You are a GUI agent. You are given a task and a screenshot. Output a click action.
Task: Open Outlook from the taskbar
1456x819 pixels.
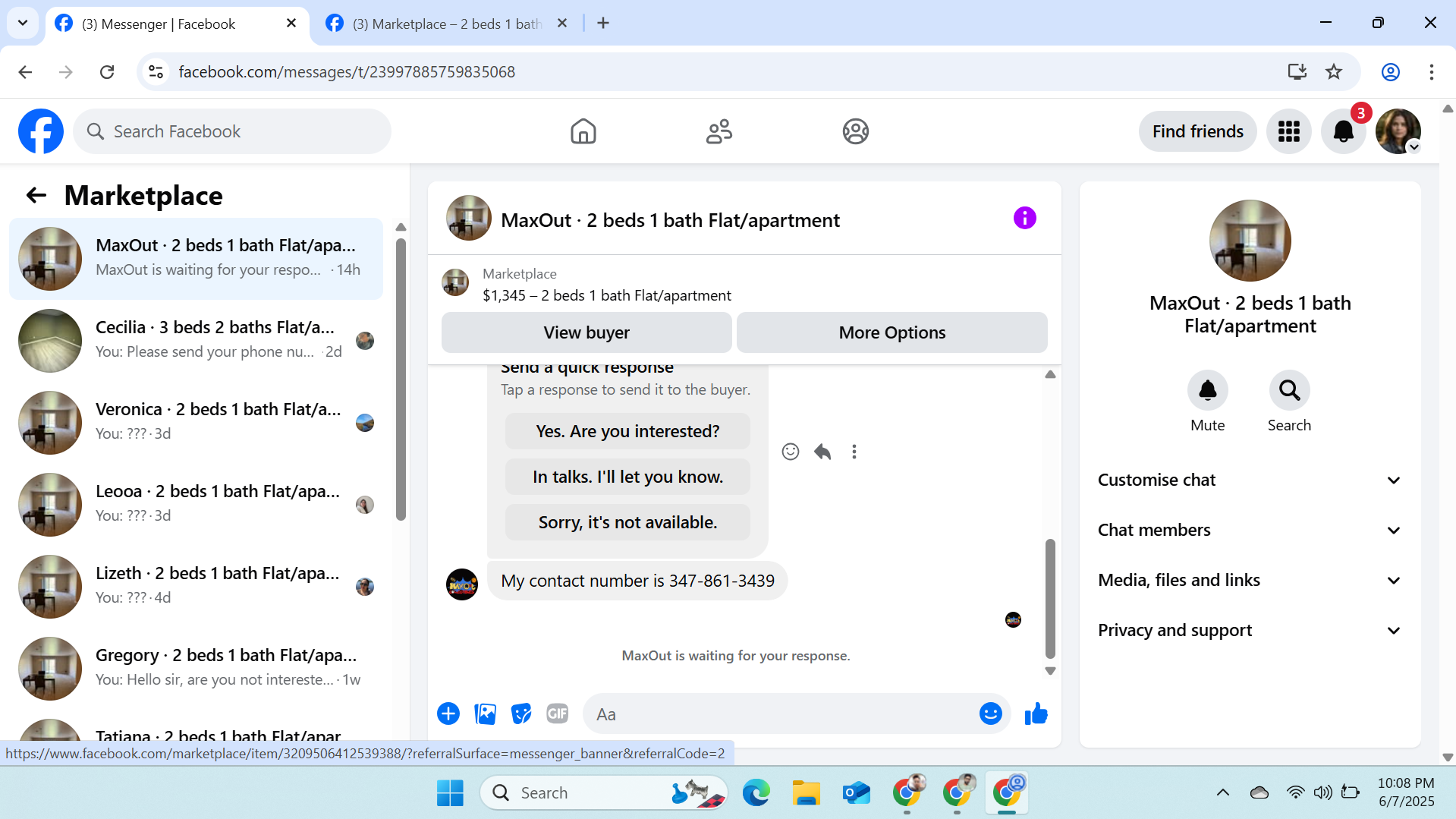[856, 792]
